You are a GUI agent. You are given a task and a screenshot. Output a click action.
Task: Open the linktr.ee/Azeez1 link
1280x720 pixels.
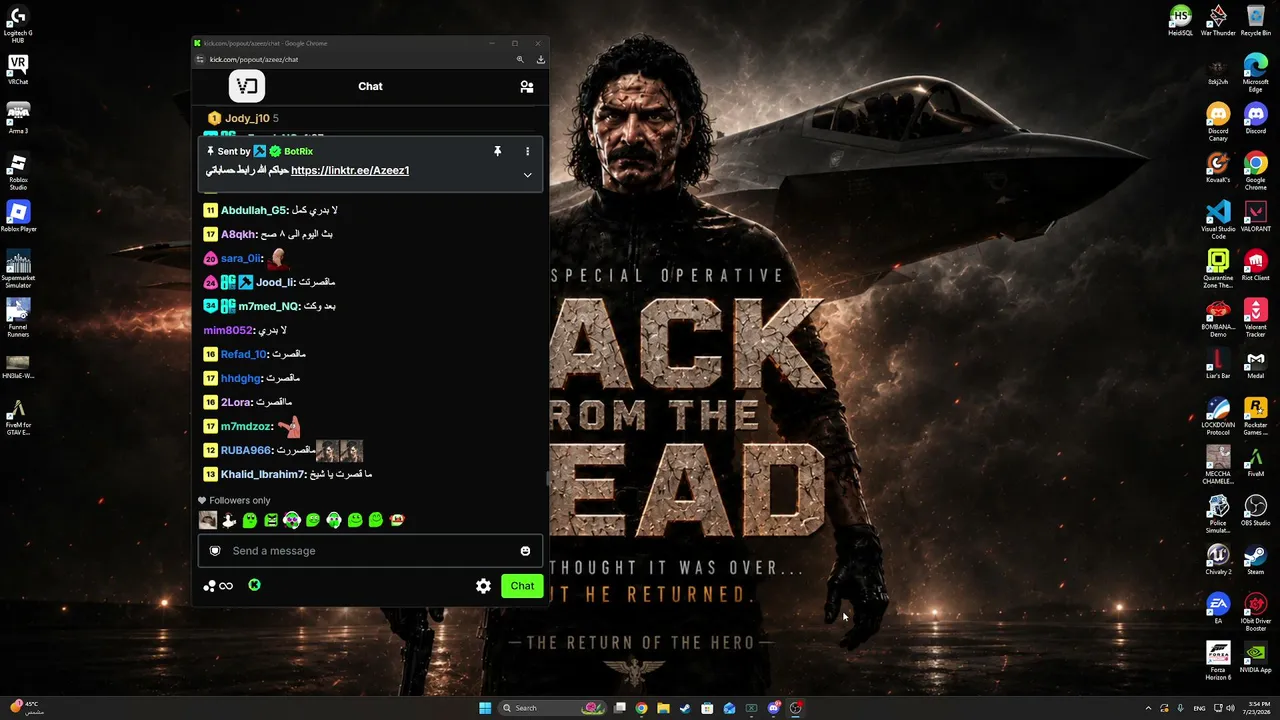coord(350,170)
